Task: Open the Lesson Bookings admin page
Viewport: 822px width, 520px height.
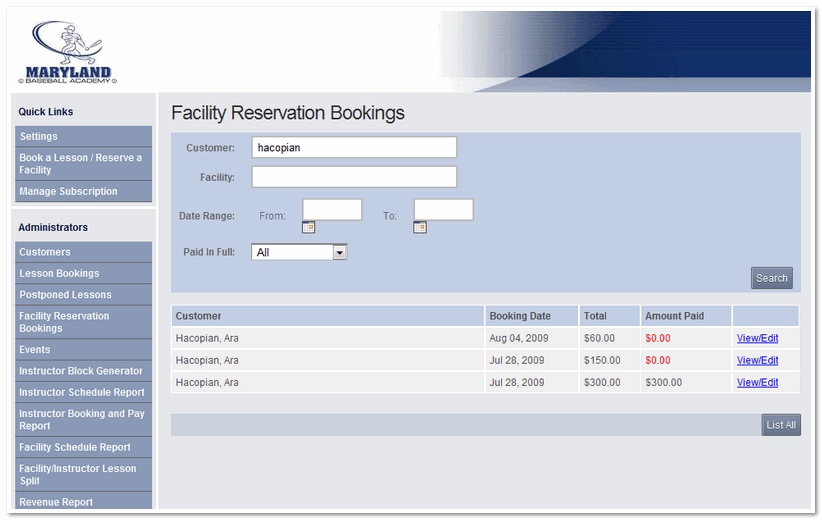Action: click(x=83, y=273)
